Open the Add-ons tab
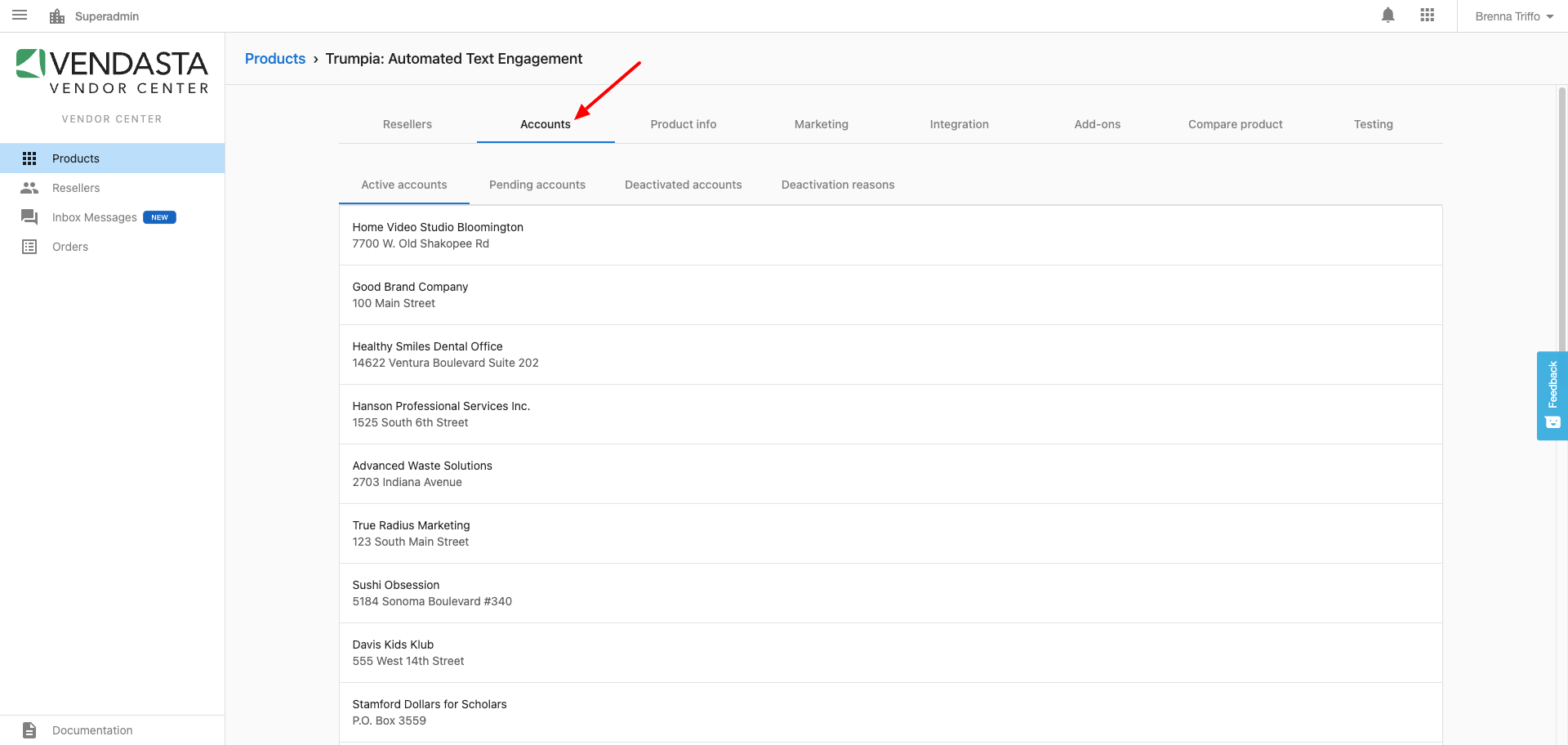The height and width of the screenshot is (745, 1568). pyautogui.click(x=1098, y=124)
